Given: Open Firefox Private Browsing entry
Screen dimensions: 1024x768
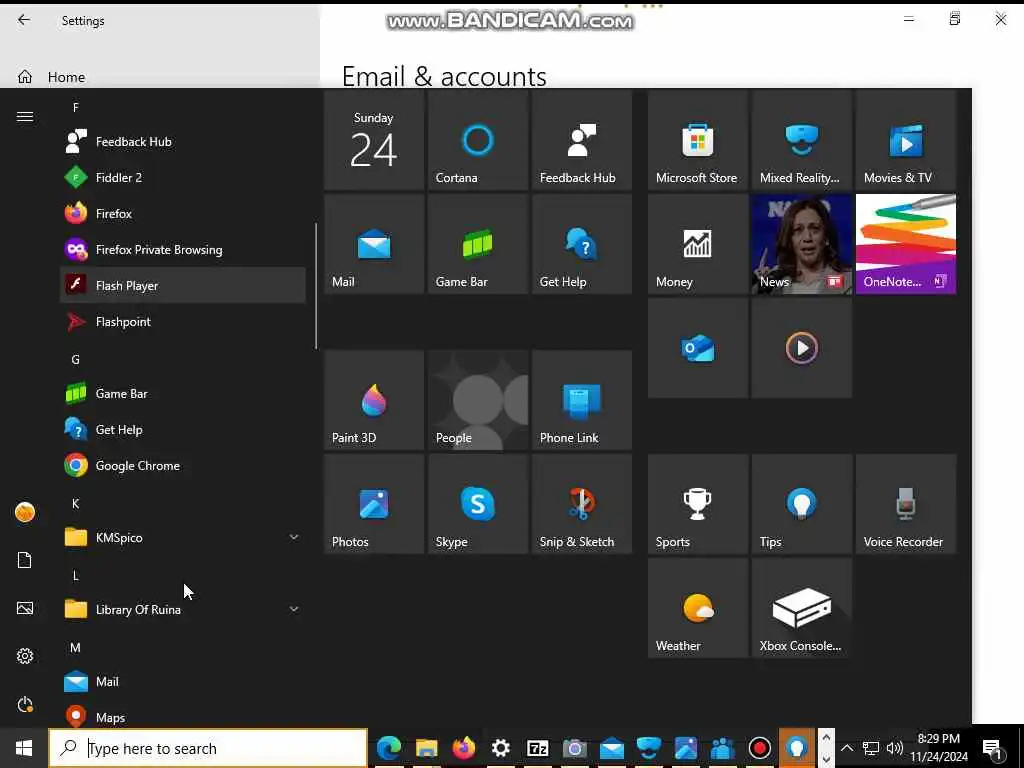Looking at the screenshot, I should [x=183, y=249].
